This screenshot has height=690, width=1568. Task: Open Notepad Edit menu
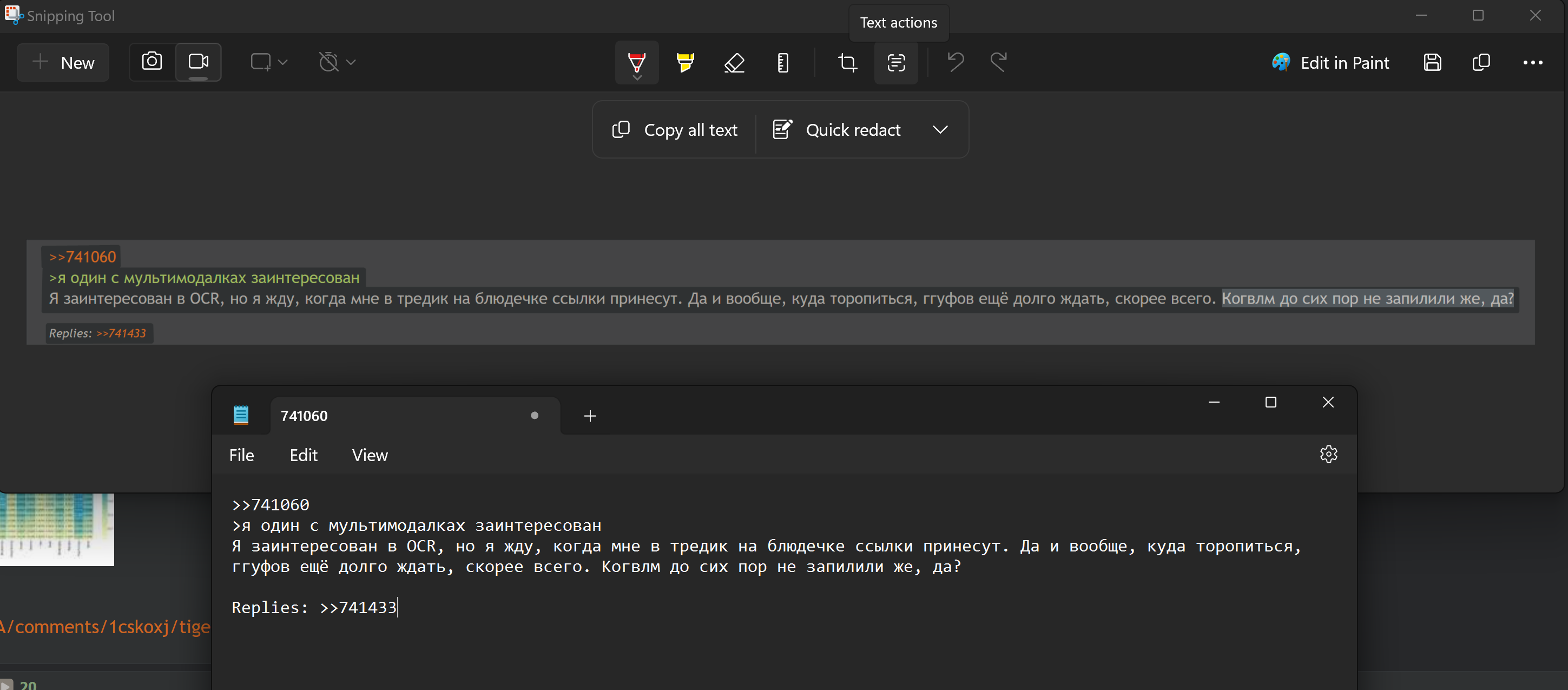point(303,455)
